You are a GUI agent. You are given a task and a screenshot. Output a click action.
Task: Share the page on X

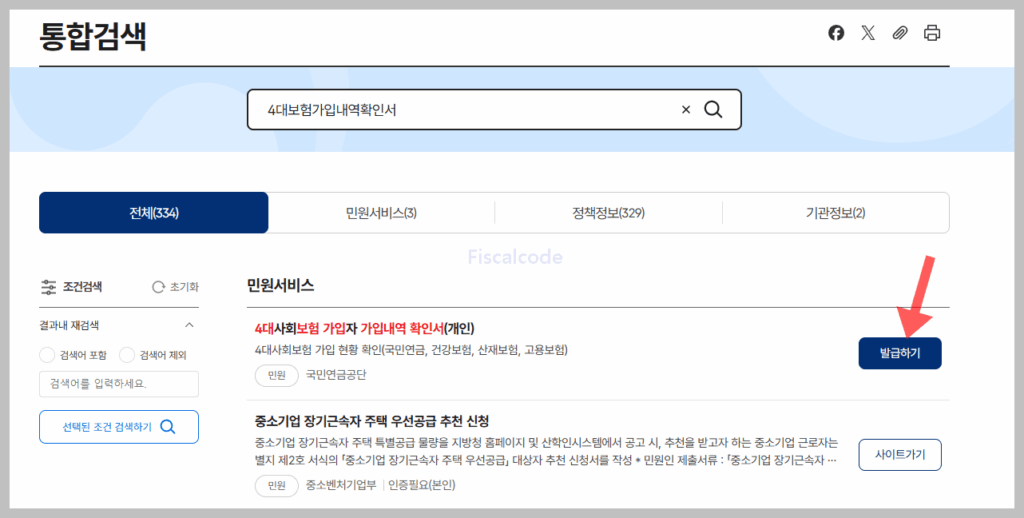click(868, 33)
